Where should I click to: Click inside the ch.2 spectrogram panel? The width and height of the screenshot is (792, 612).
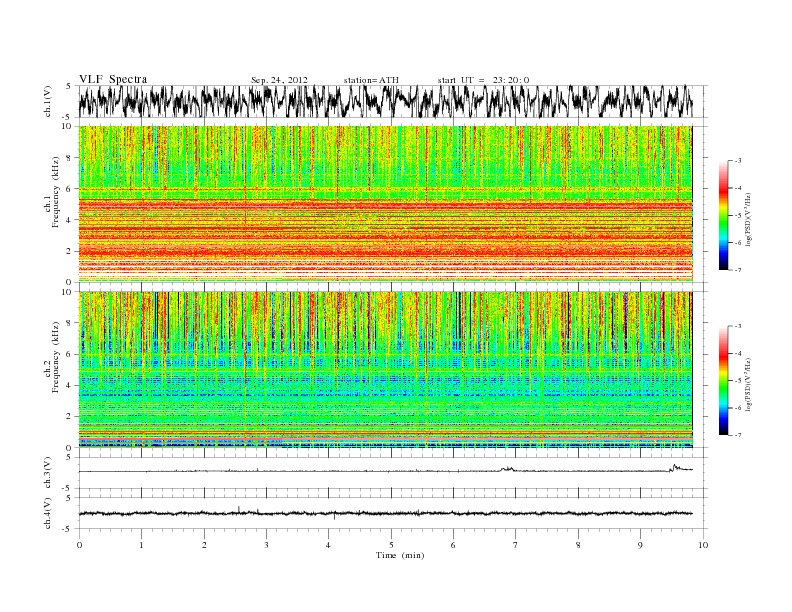tap(385, 369)
